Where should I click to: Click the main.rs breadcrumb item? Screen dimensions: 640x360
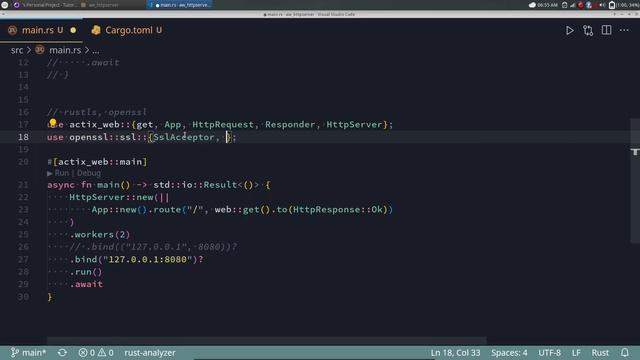point(65,50)
